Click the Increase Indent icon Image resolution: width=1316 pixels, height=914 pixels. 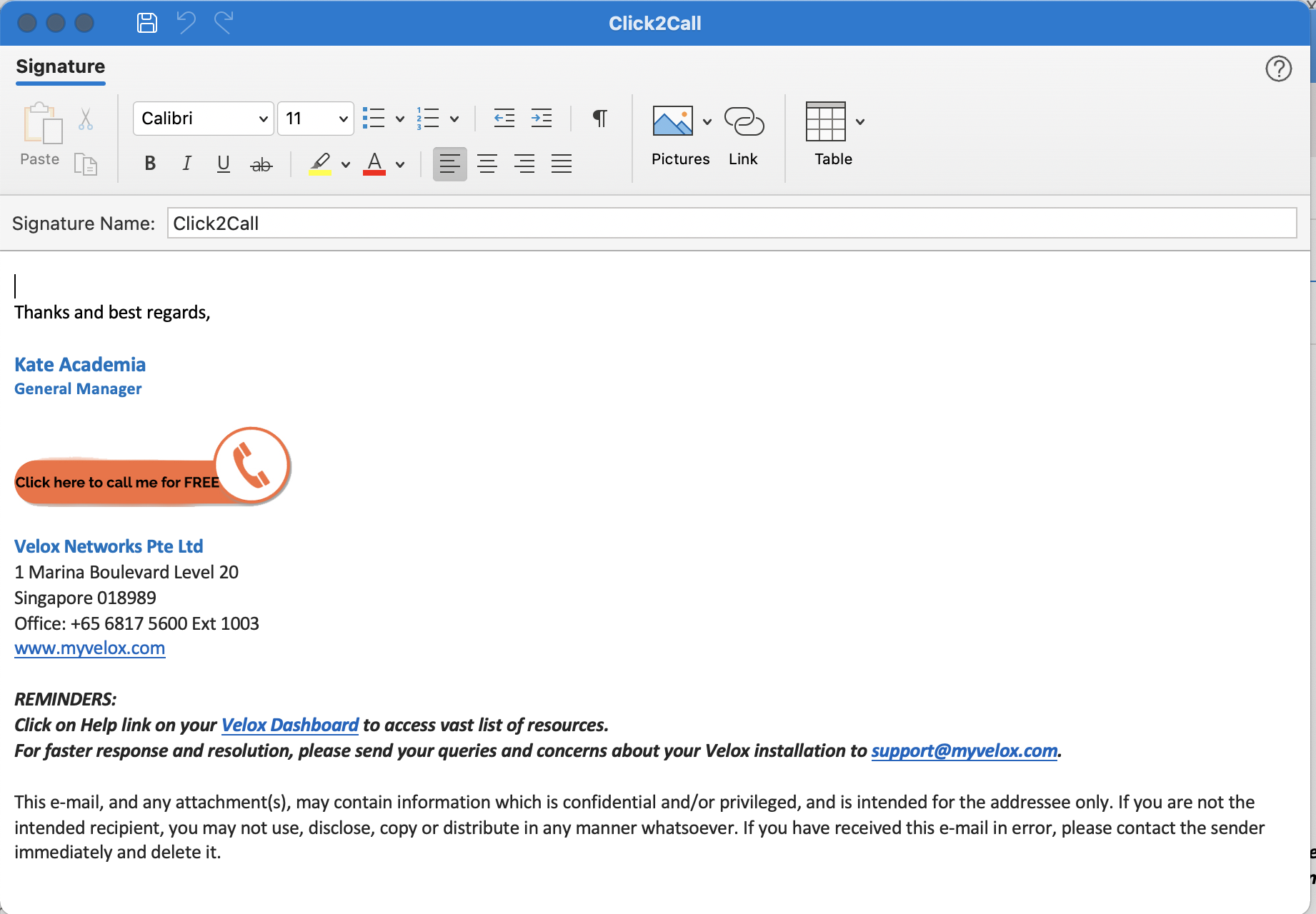pyautogui.click(x=542, y=119)
